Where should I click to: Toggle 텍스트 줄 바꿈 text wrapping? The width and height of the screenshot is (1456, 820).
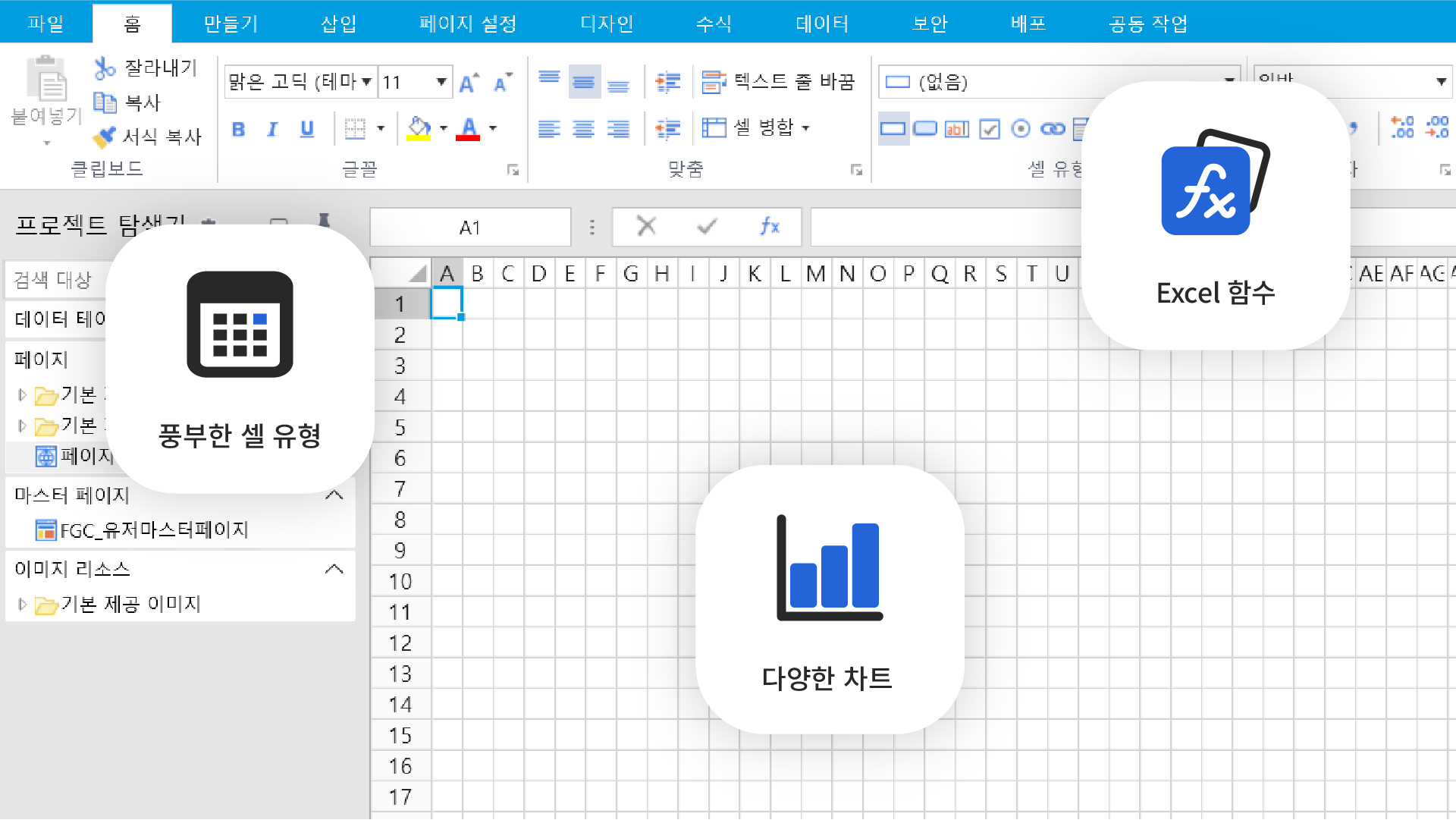tap(779, 81)
